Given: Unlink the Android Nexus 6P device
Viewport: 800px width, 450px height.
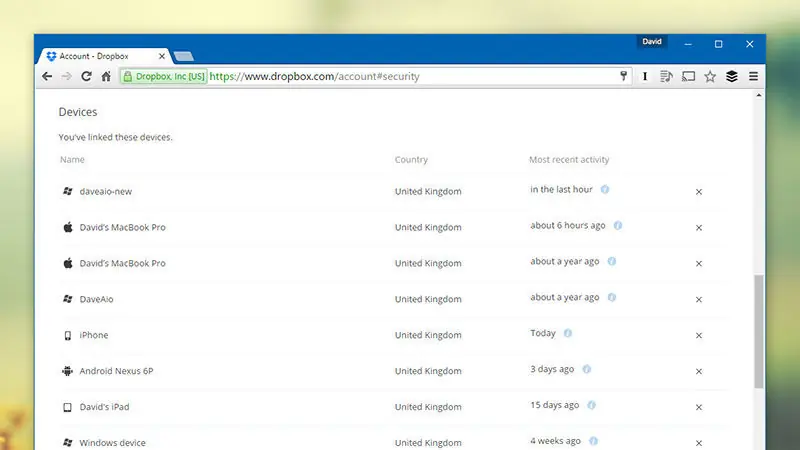Looking at the screenshot, I should click(x=699, y=371).
